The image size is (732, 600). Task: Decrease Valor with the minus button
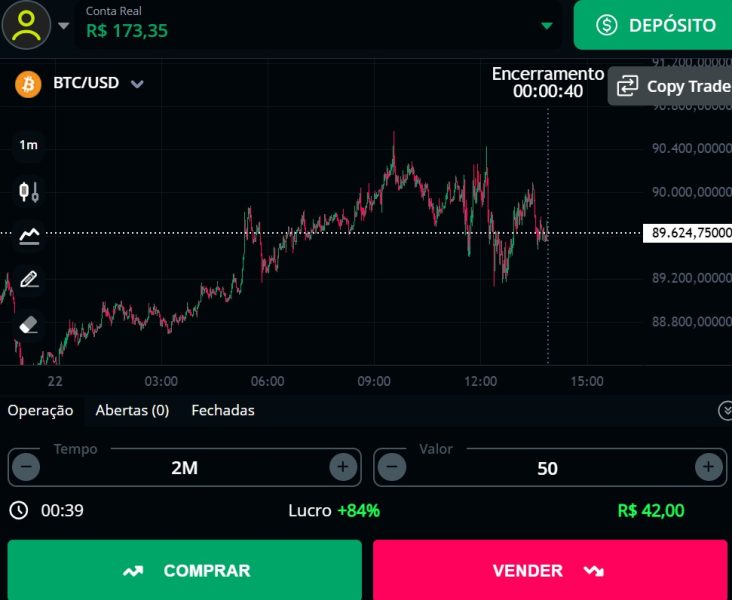[392, 467]
